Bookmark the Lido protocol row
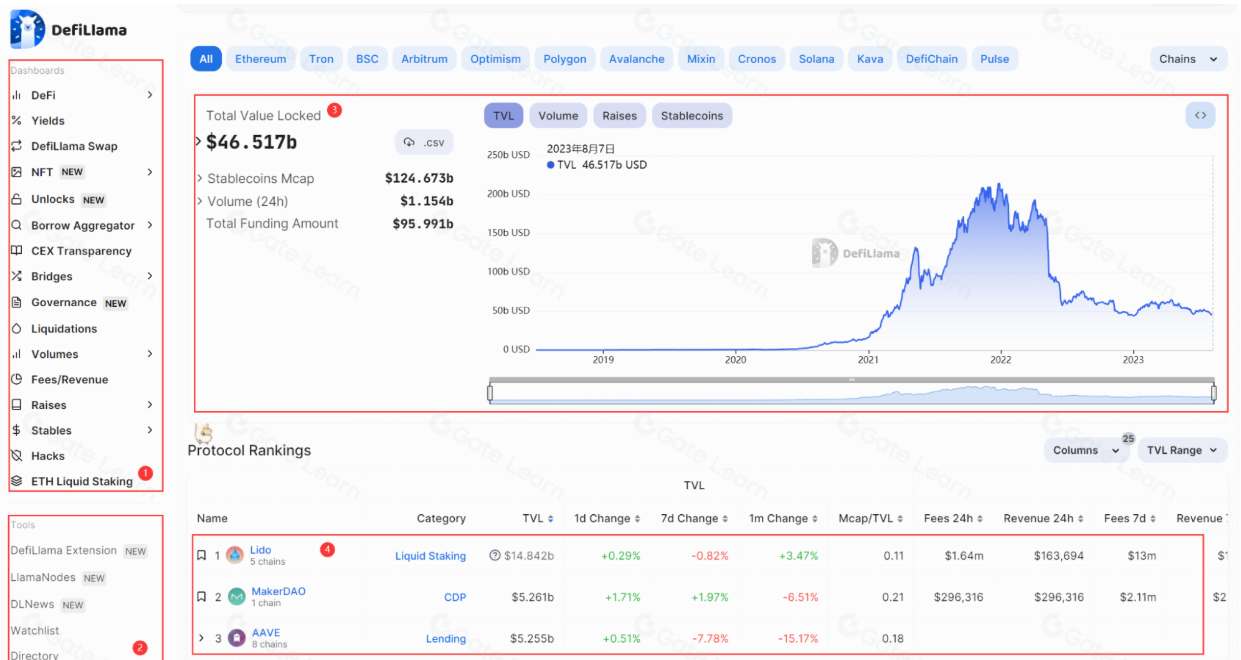 coord(201,555)
